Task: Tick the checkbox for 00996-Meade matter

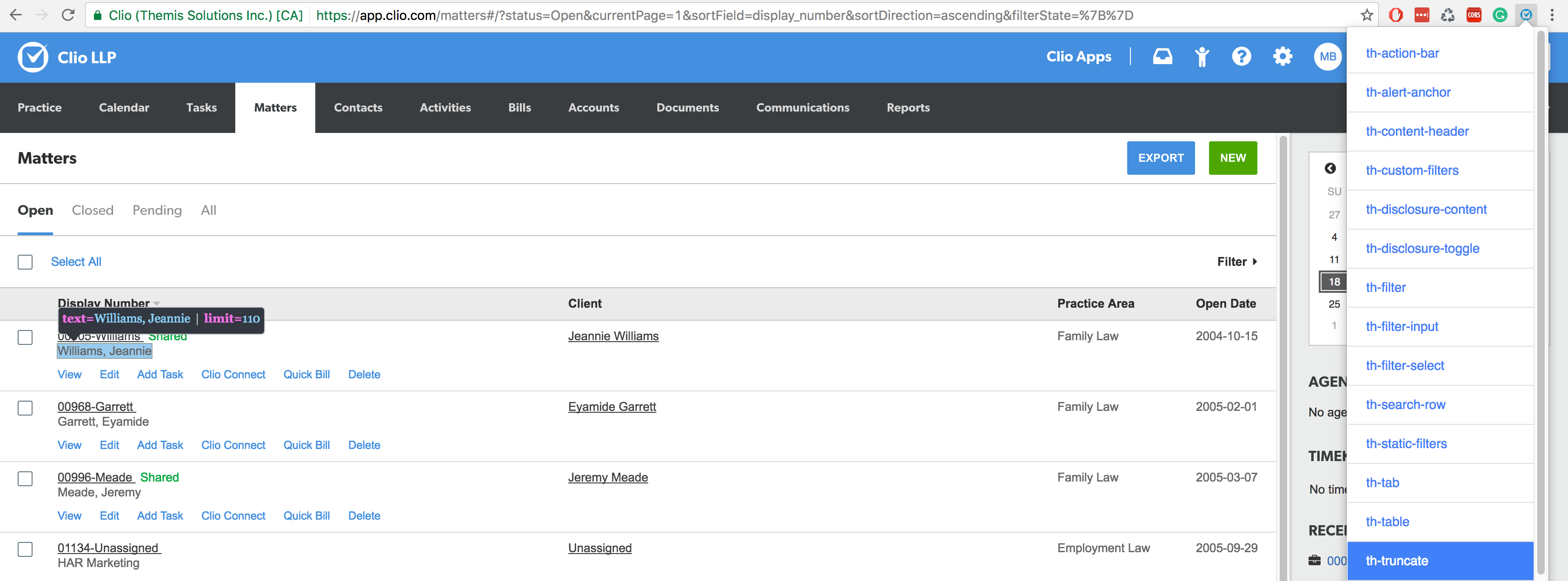Action: point(25,479)
